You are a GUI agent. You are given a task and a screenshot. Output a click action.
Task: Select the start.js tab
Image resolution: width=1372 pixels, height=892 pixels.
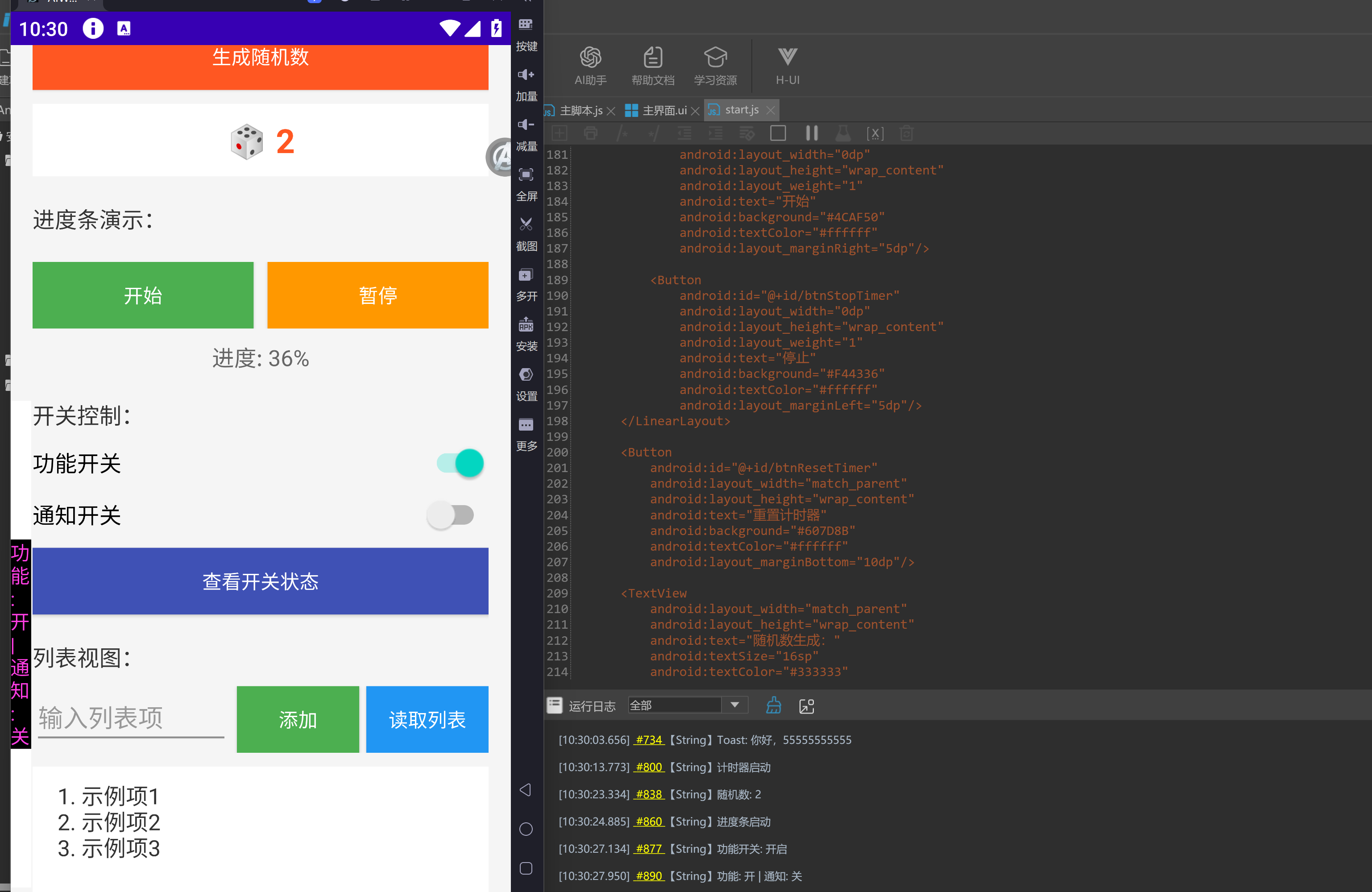pyautogui.click(x=742, y=110)
